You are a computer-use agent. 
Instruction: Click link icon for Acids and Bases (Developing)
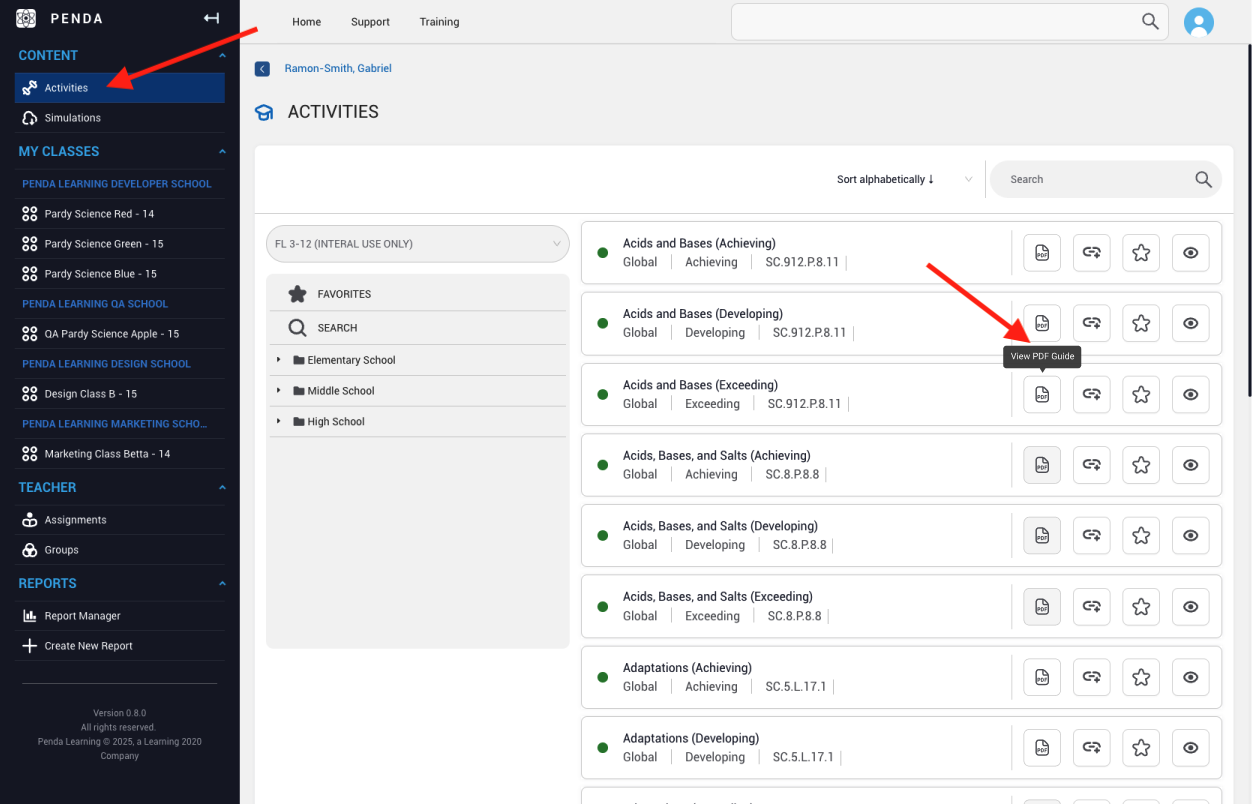pyautogui.click(x=1091, y=323)
